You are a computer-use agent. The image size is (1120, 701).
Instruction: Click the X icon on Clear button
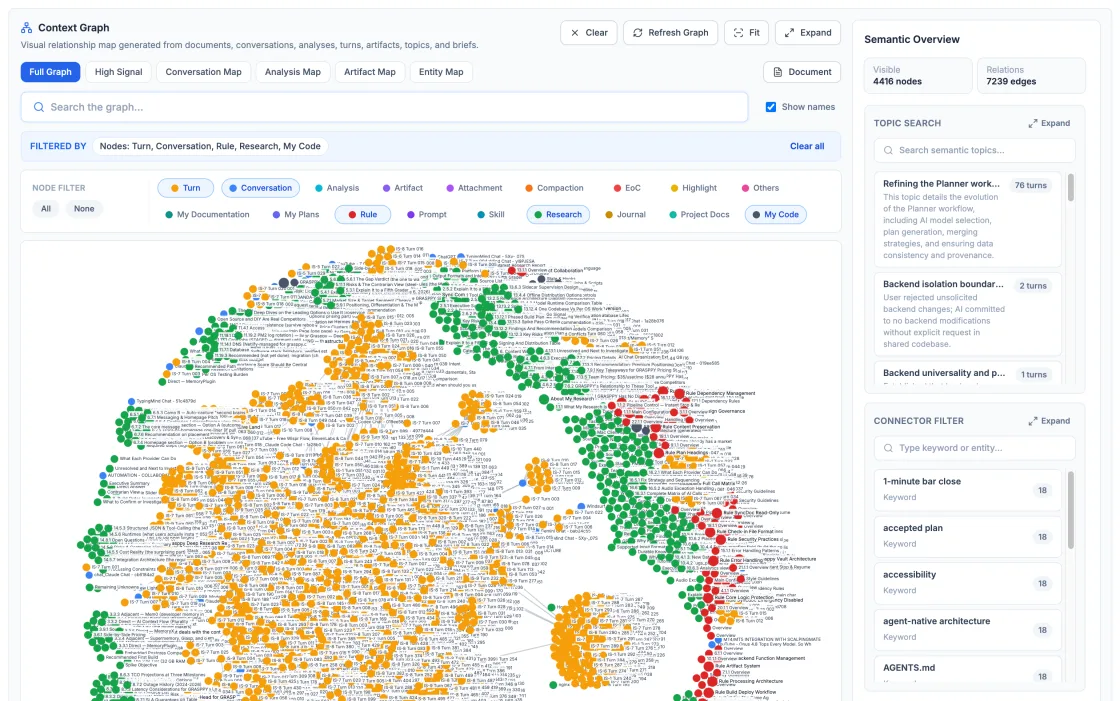[x=574, y=33]
